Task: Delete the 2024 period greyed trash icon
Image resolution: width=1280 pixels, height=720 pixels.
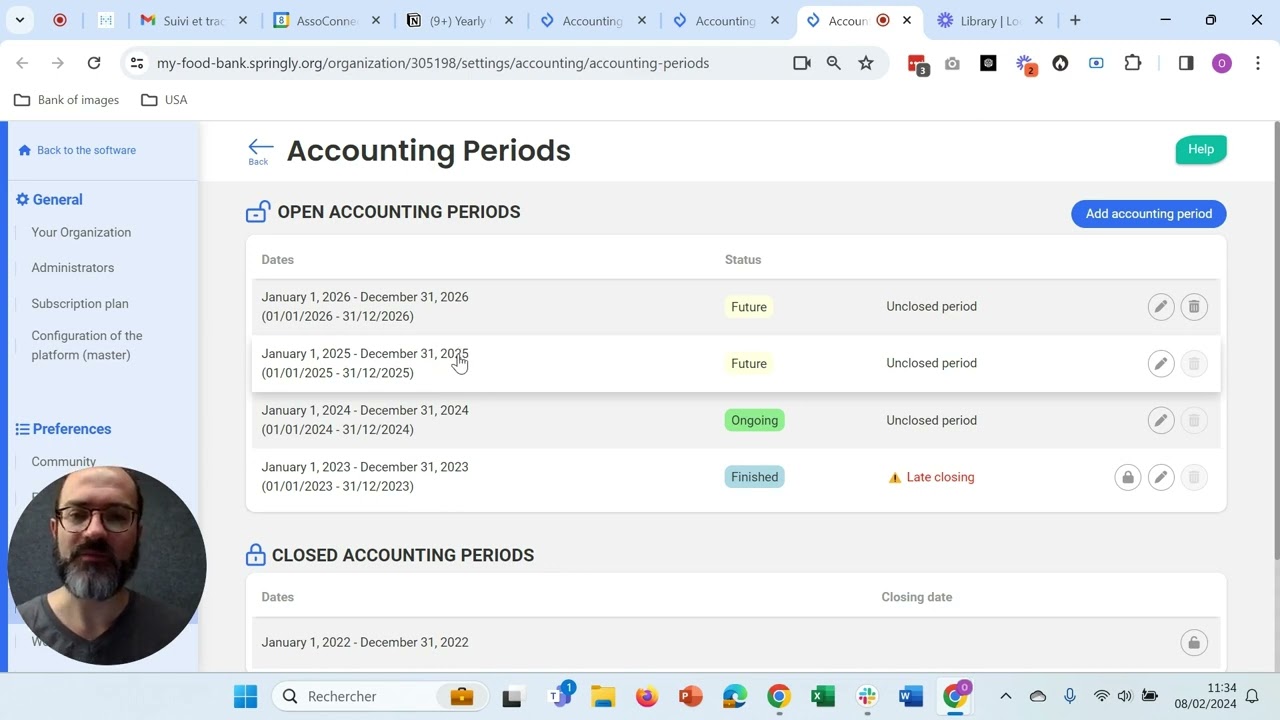Action: (x=1194, y=420)
